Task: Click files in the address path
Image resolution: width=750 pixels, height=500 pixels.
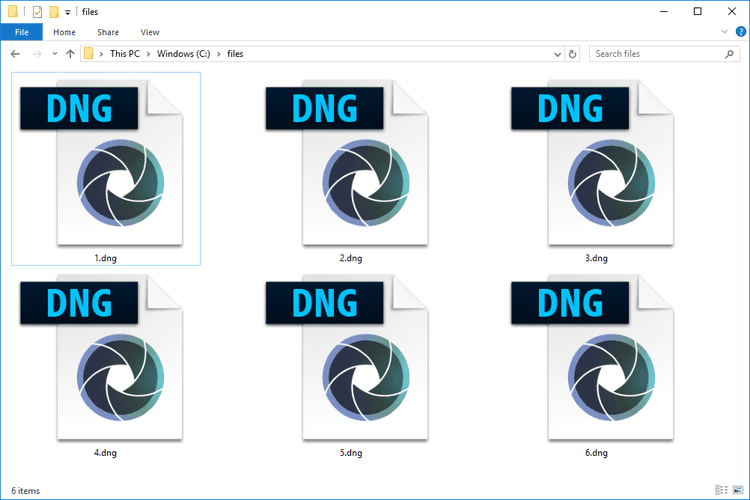Action: [x=235, y=54]
